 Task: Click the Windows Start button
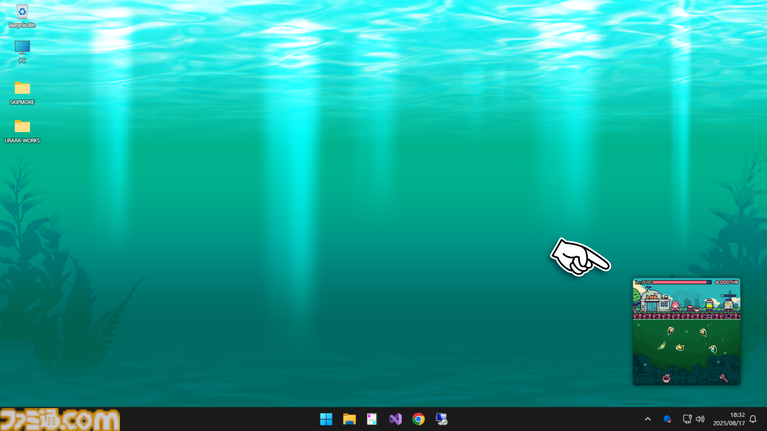(x=326, y=419)
